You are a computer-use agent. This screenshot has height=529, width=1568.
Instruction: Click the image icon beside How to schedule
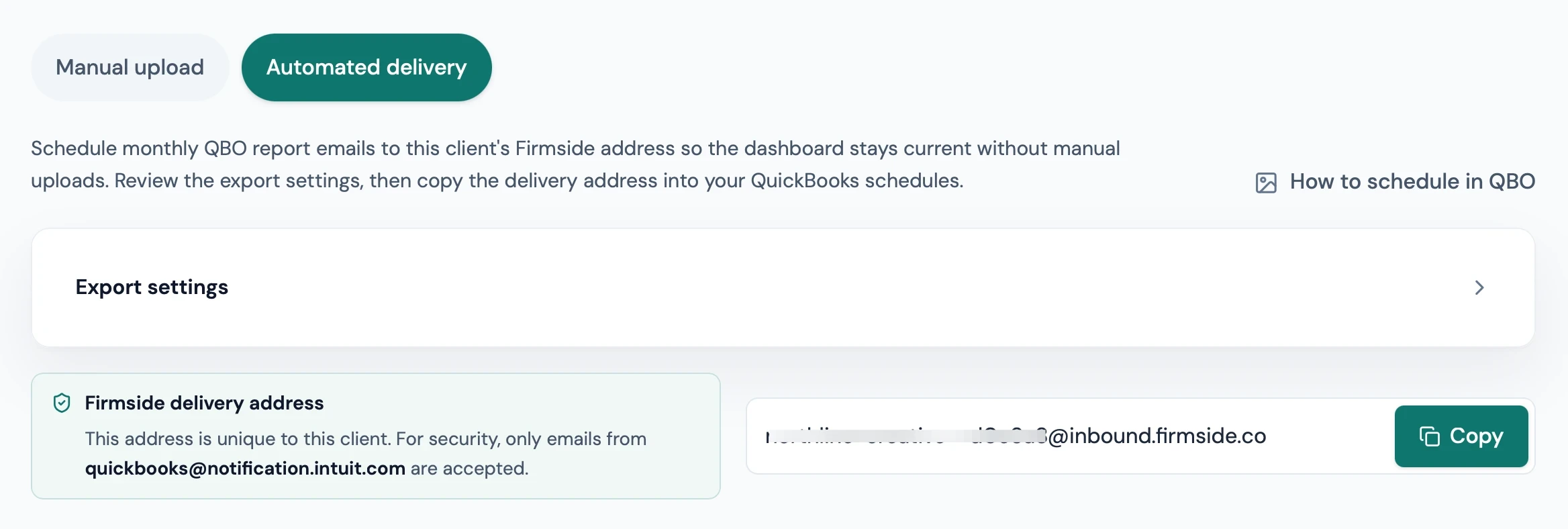[x=1266, y=183]
